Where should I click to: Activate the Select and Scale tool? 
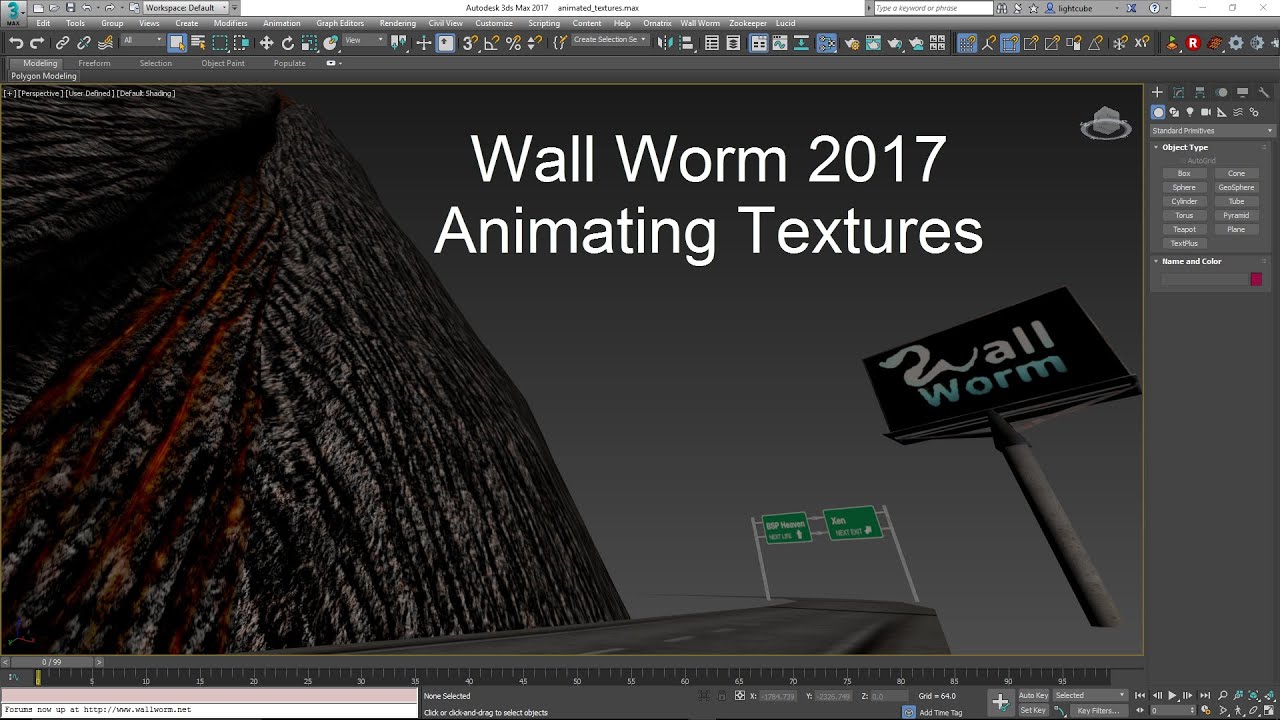click(309, 43)
